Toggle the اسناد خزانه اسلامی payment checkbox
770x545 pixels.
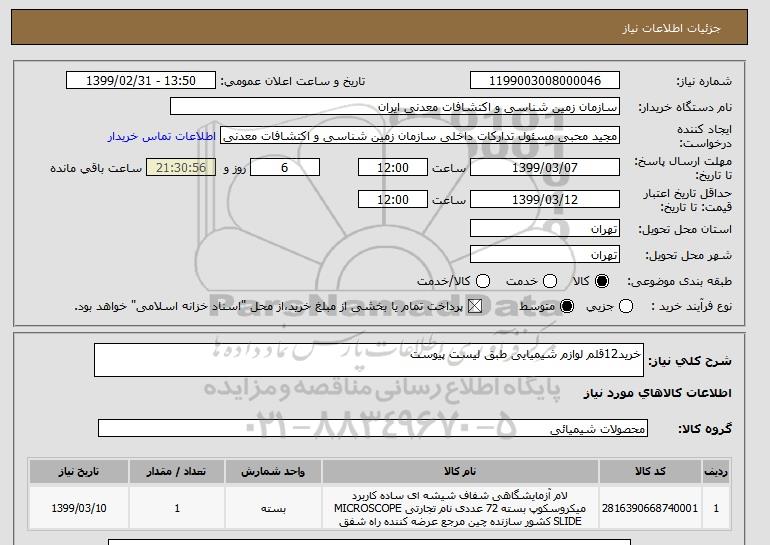click(474, 306)
